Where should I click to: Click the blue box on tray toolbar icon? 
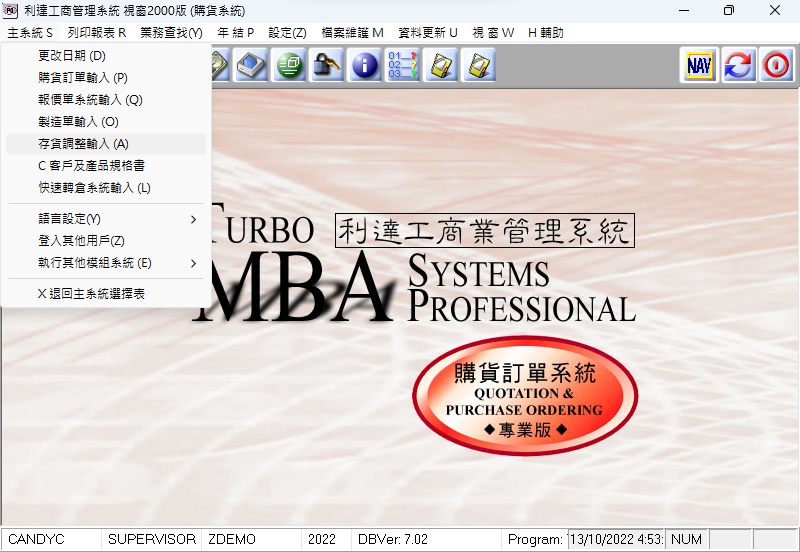pyautogui.click(x=250, y=65)
